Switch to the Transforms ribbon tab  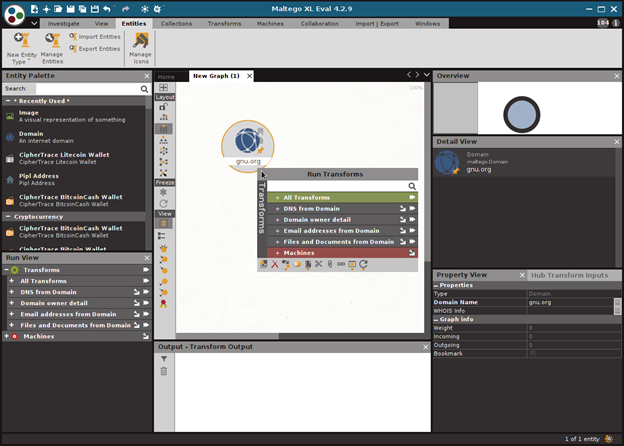click(224, 23)
